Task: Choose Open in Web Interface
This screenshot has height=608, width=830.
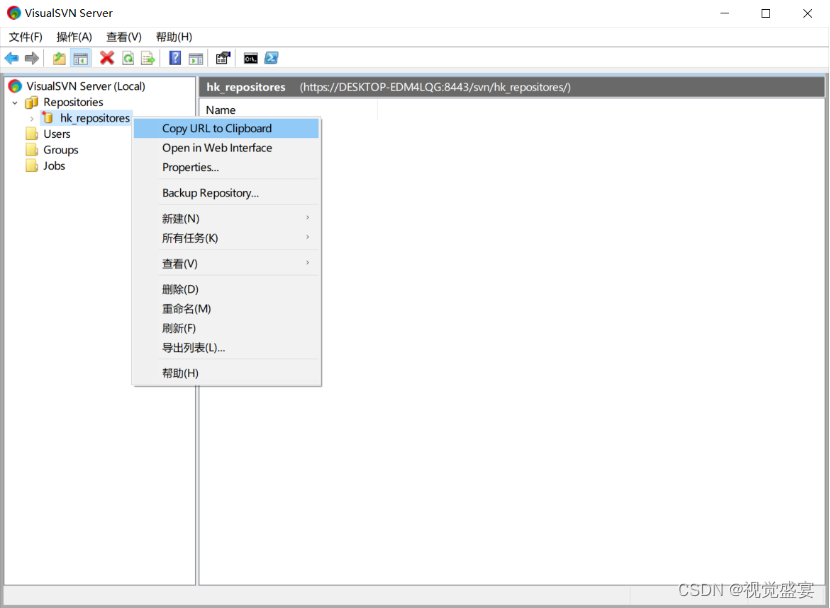Action: click(227, 148)
